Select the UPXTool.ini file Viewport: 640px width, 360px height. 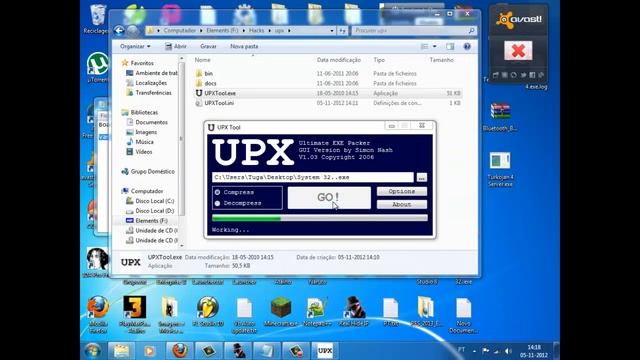coord(219,103)
